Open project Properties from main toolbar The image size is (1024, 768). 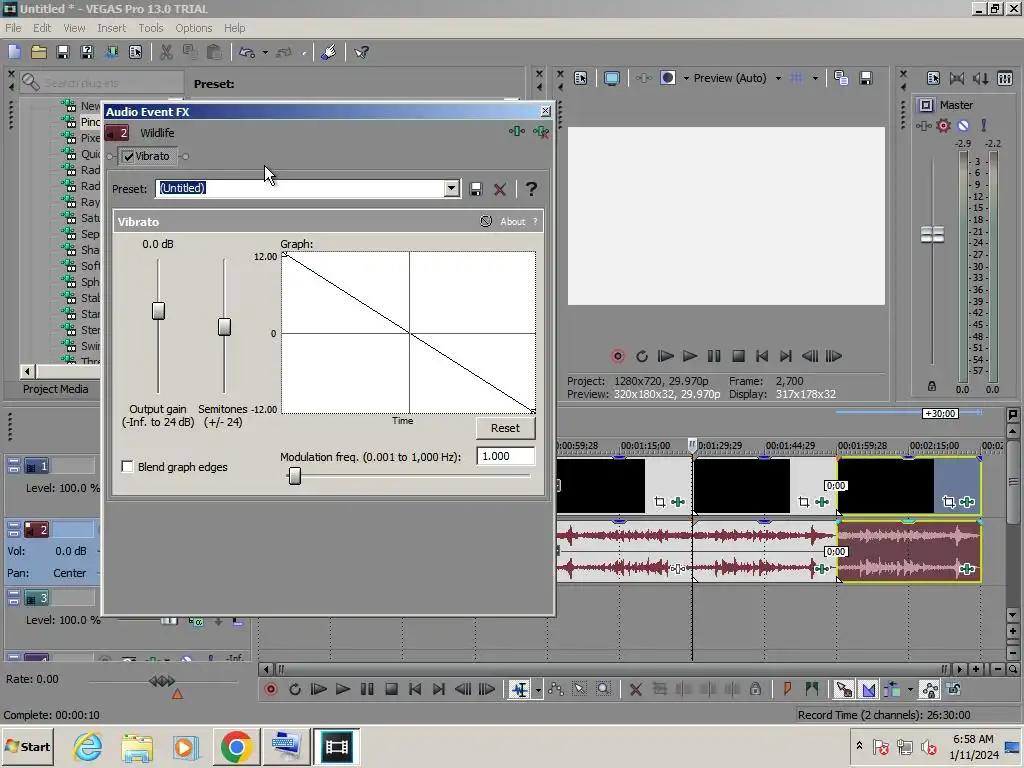(x=135, y=52)
